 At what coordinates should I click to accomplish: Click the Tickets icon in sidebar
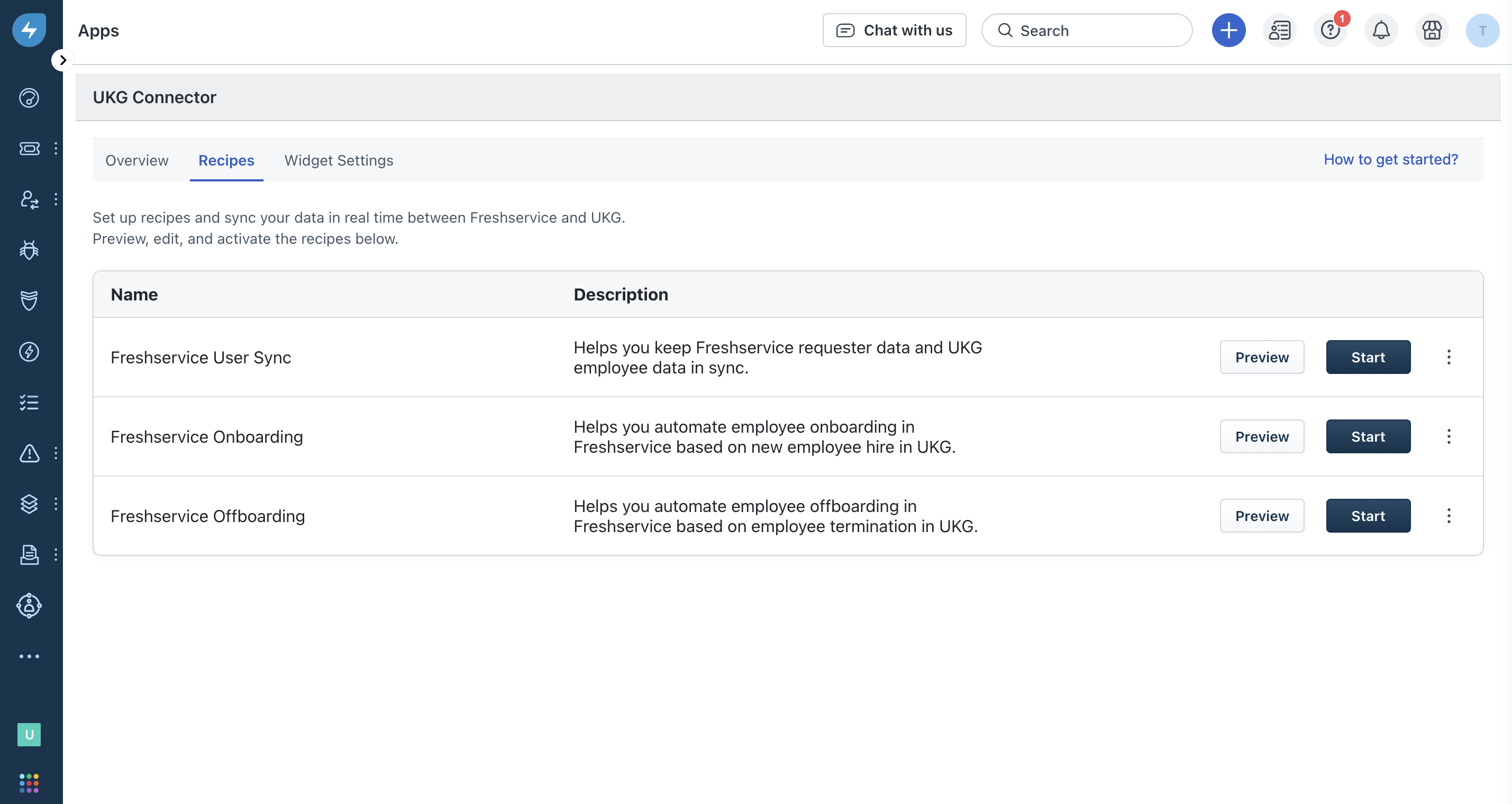pyautogui.click(x=29, y=149)
